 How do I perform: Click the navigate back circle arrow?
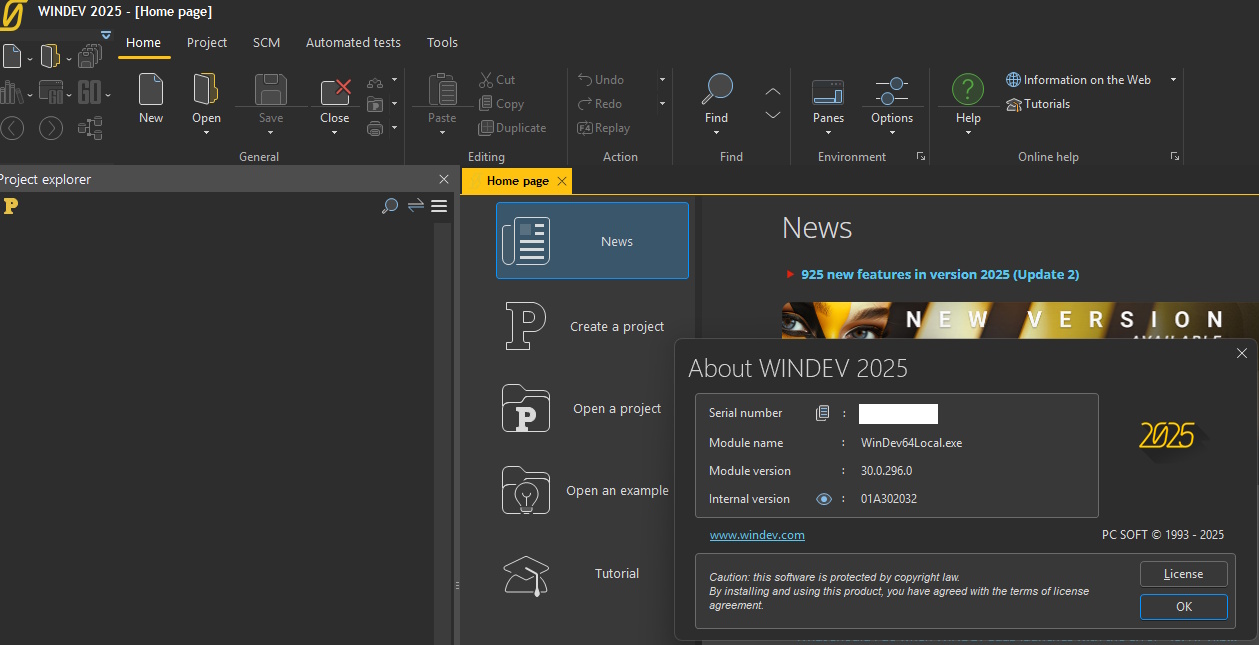click(x=12, y=128)
